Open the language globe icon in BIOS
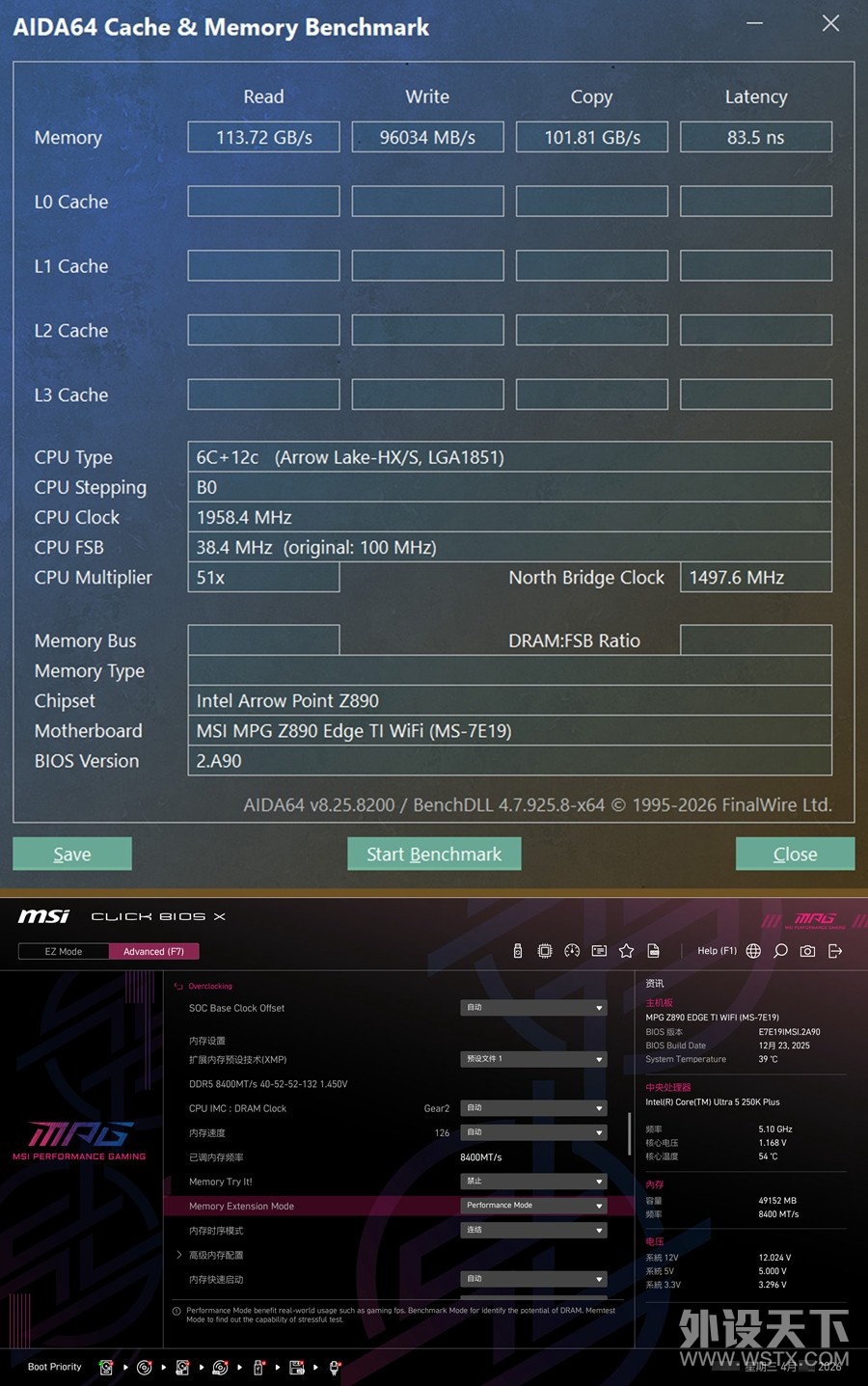868x1386 pixels. coord(753,951)
